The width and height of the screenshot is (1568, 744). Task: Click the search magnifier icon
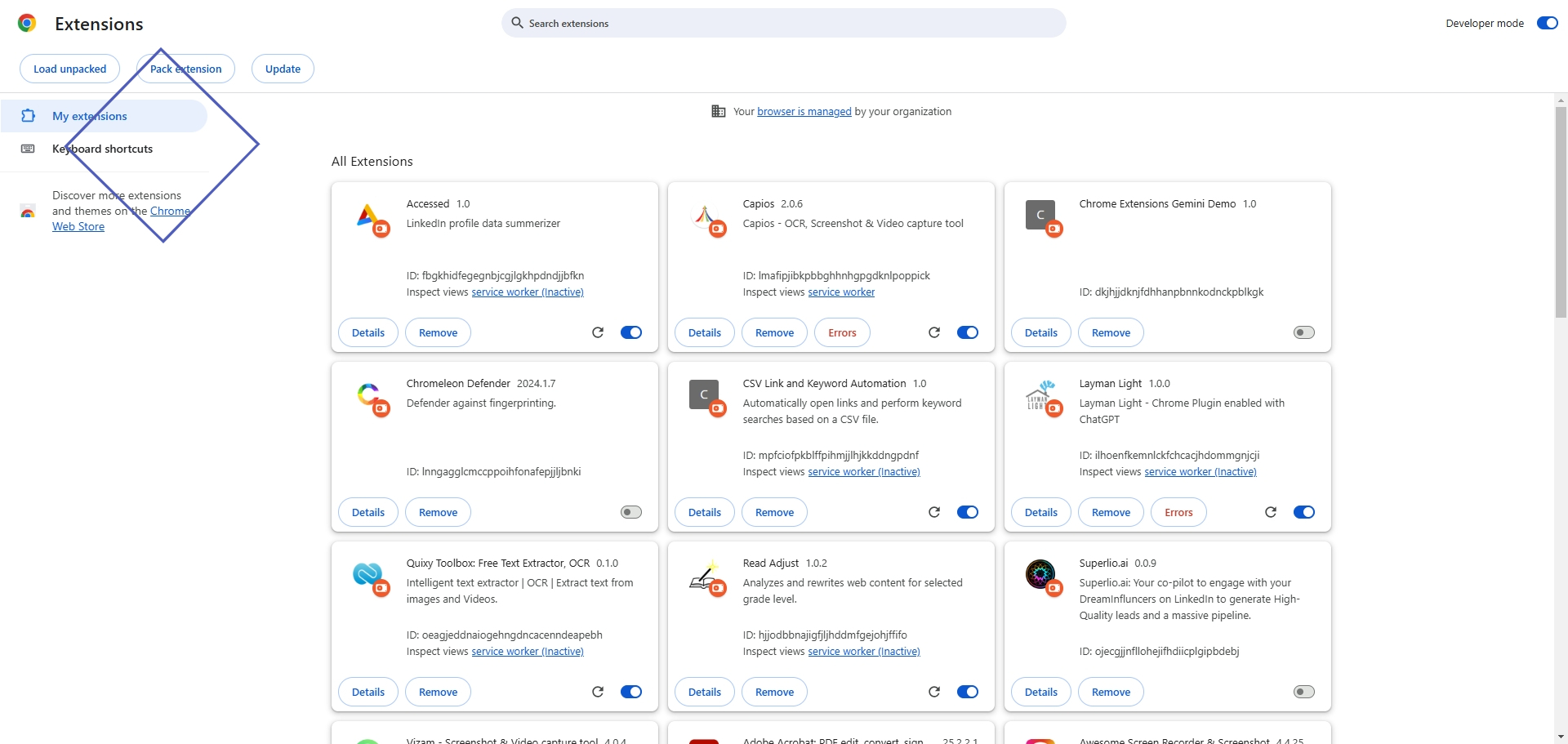click(x=517, y=23)
